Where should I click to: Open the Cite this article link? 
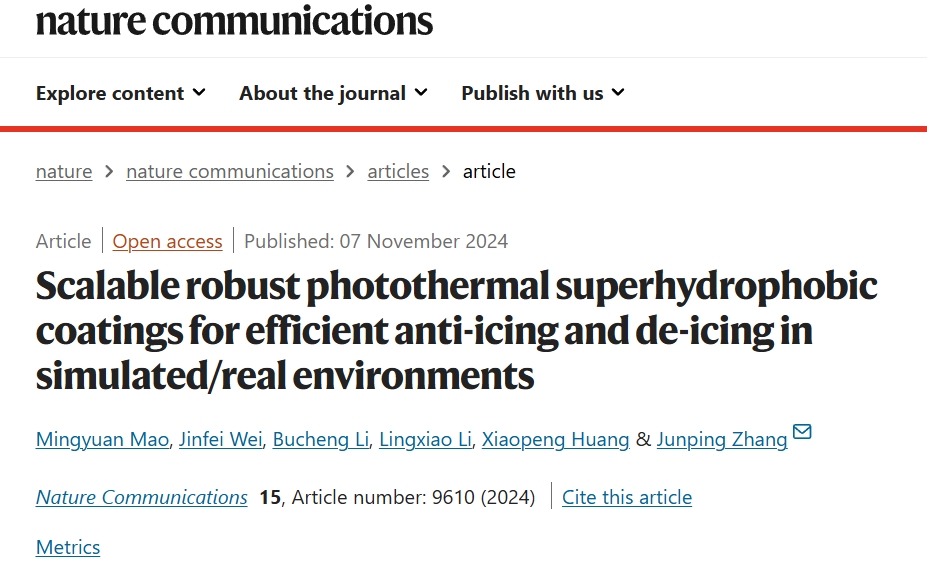pyautogui.click(x=627, y=497)
